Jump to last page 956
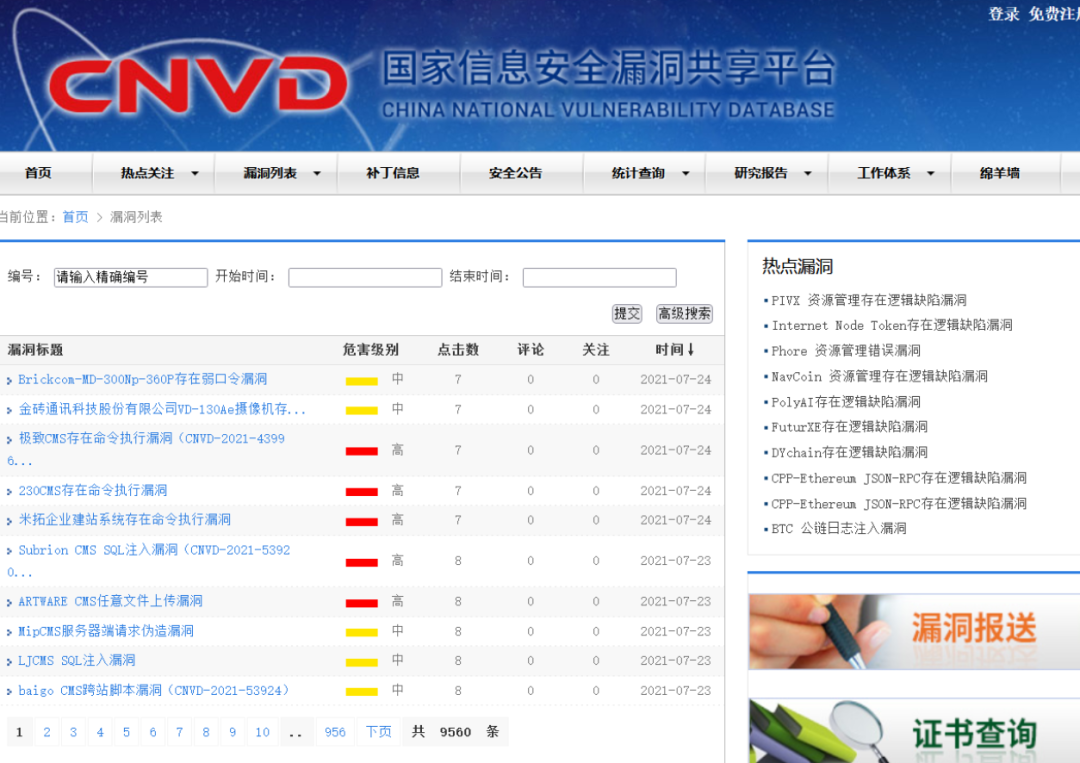 click(x=335, y=732)
